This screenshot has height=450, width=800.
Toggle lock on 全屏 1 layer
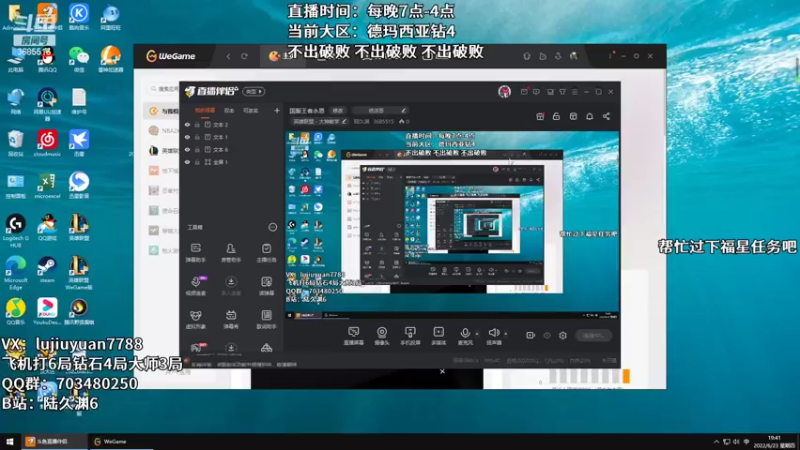(x=197, y=162)
